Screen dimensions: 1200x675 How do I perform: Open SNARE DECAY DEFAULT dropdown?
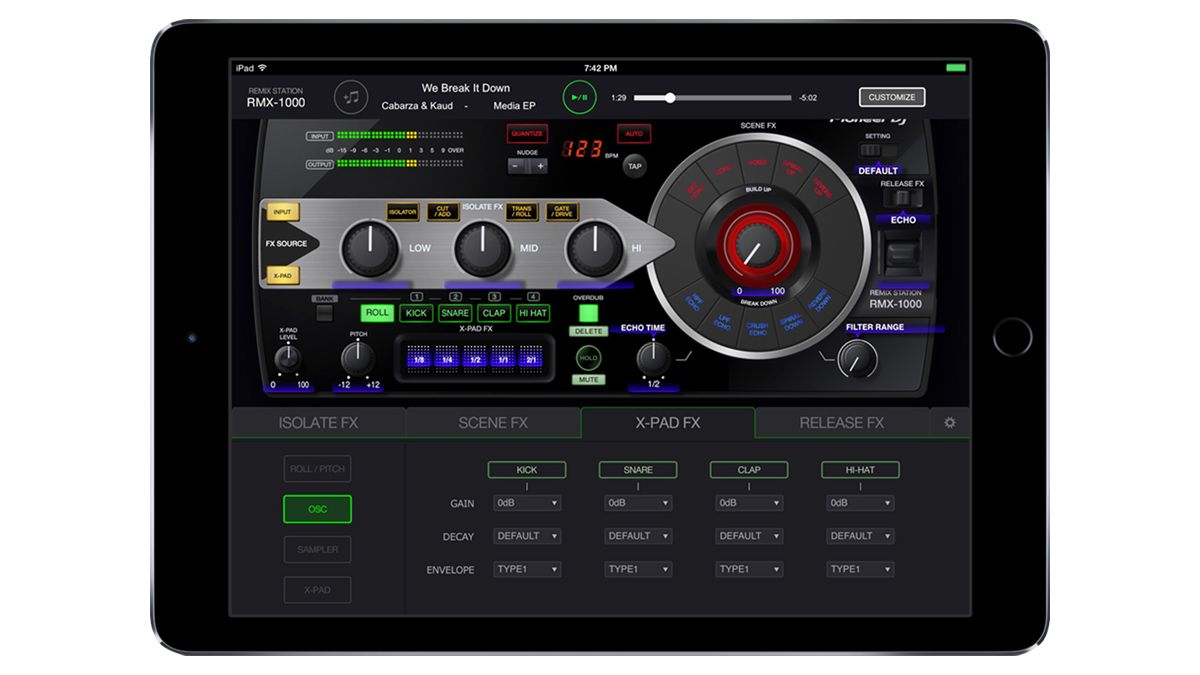point(638,536)
